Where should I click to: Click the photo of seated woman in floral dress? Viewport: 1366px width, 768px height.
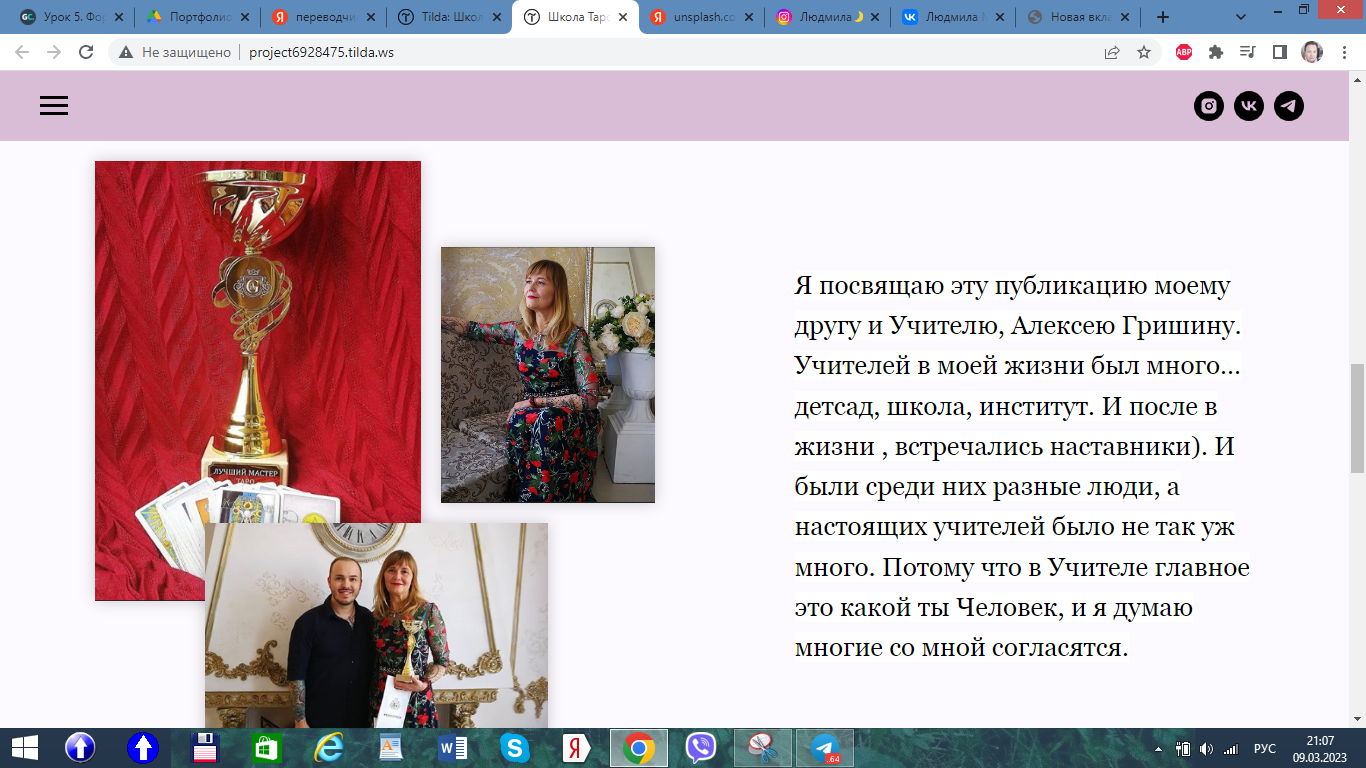[548, 375]
